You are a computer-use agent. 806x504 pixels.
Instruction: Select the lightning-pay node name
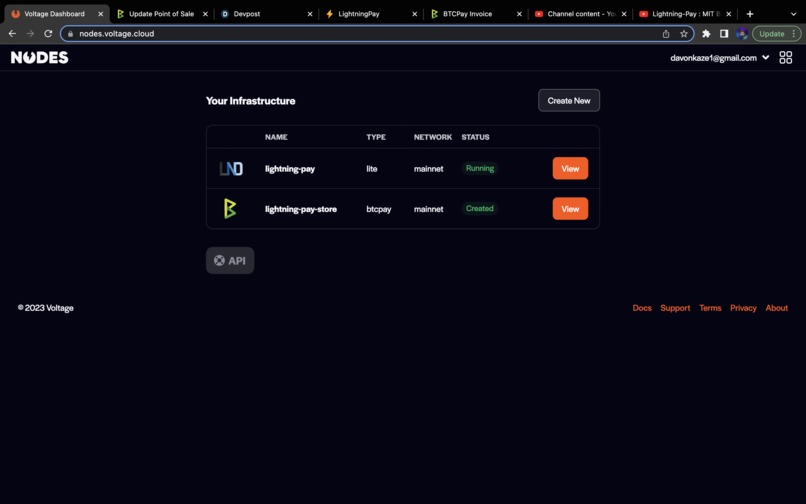pos(290,169)
